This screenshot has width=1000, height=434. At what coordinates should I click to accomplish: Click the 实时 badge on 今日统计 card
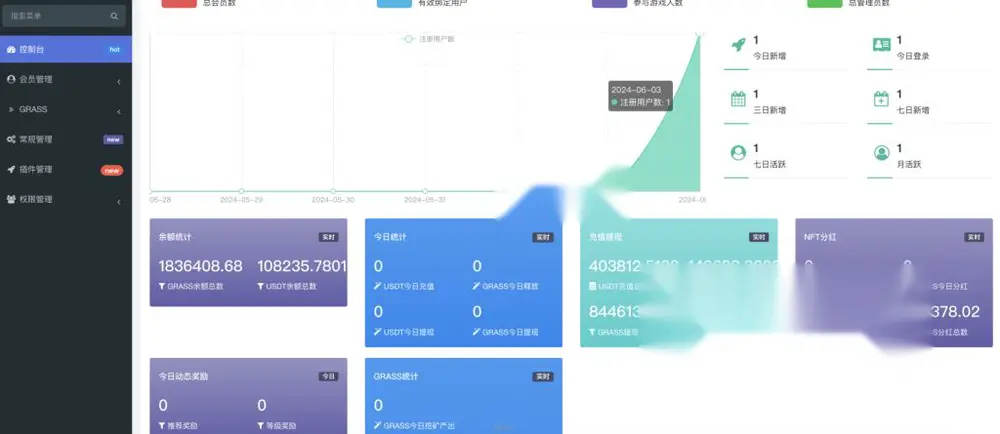click(x=543, y=237)
